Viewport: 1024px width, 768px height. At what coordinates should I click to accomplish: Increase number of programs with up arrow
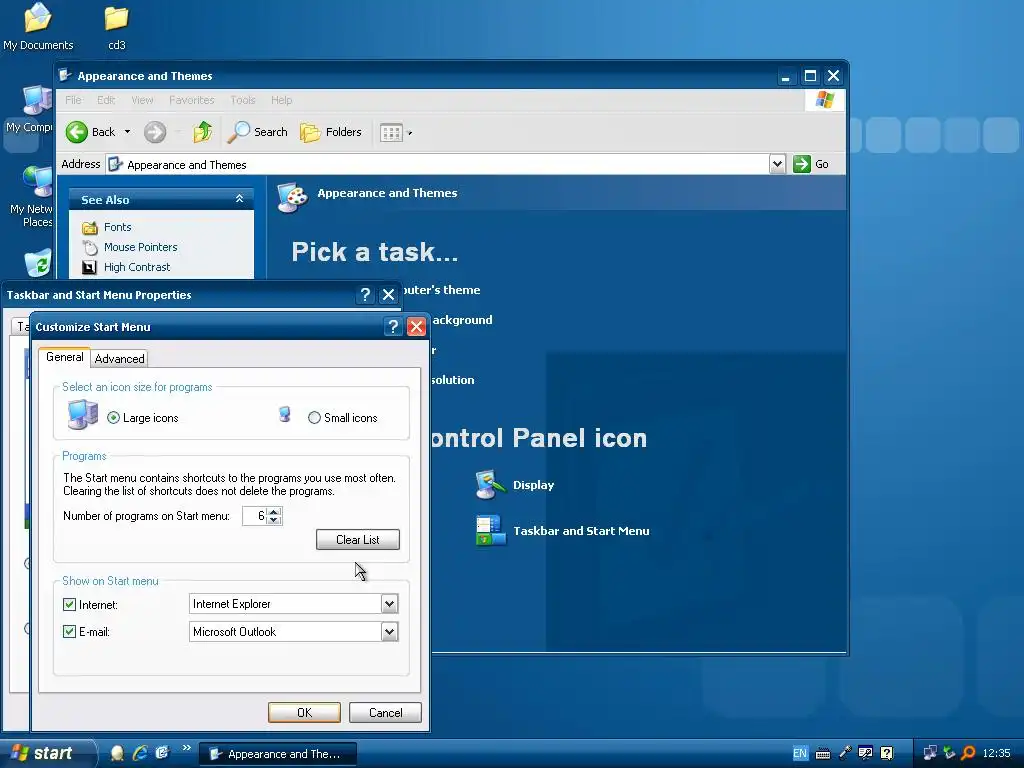pos(274,511)
